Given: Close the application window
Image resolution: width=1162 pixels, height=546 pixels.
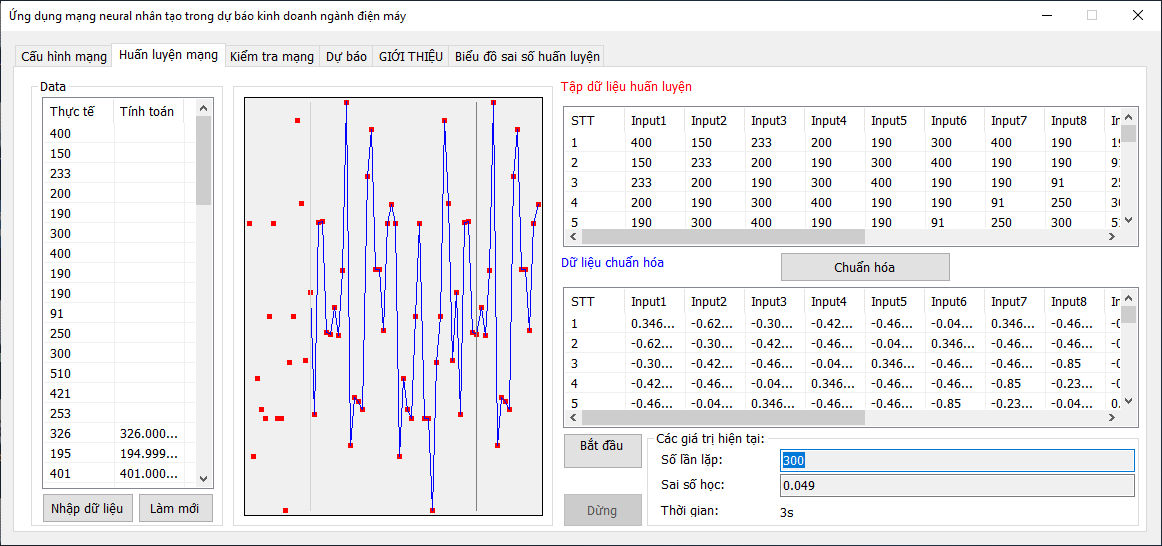Looking at the screenshot, I should point(1137,15).
